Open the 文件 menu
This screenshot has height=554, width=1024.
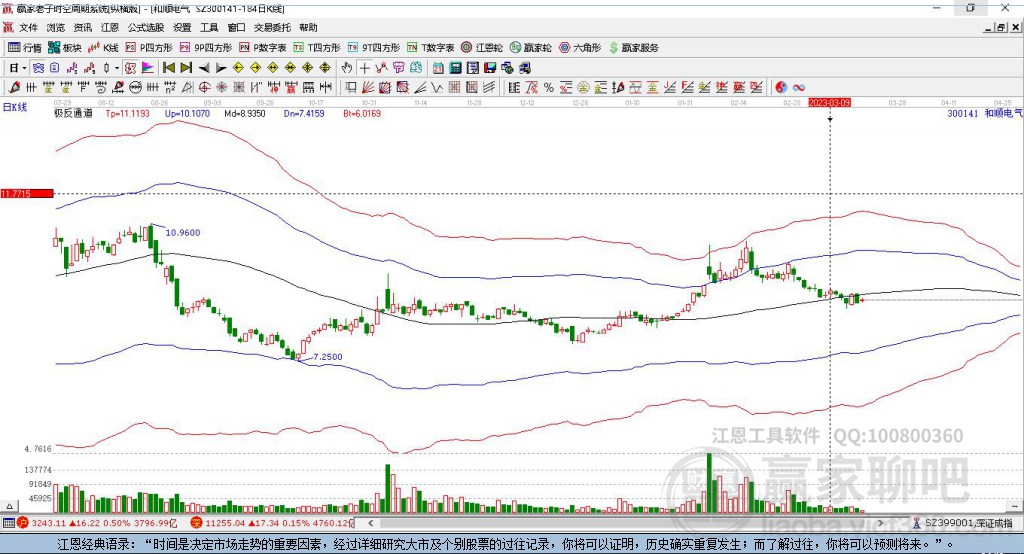[x=29, y=27]
